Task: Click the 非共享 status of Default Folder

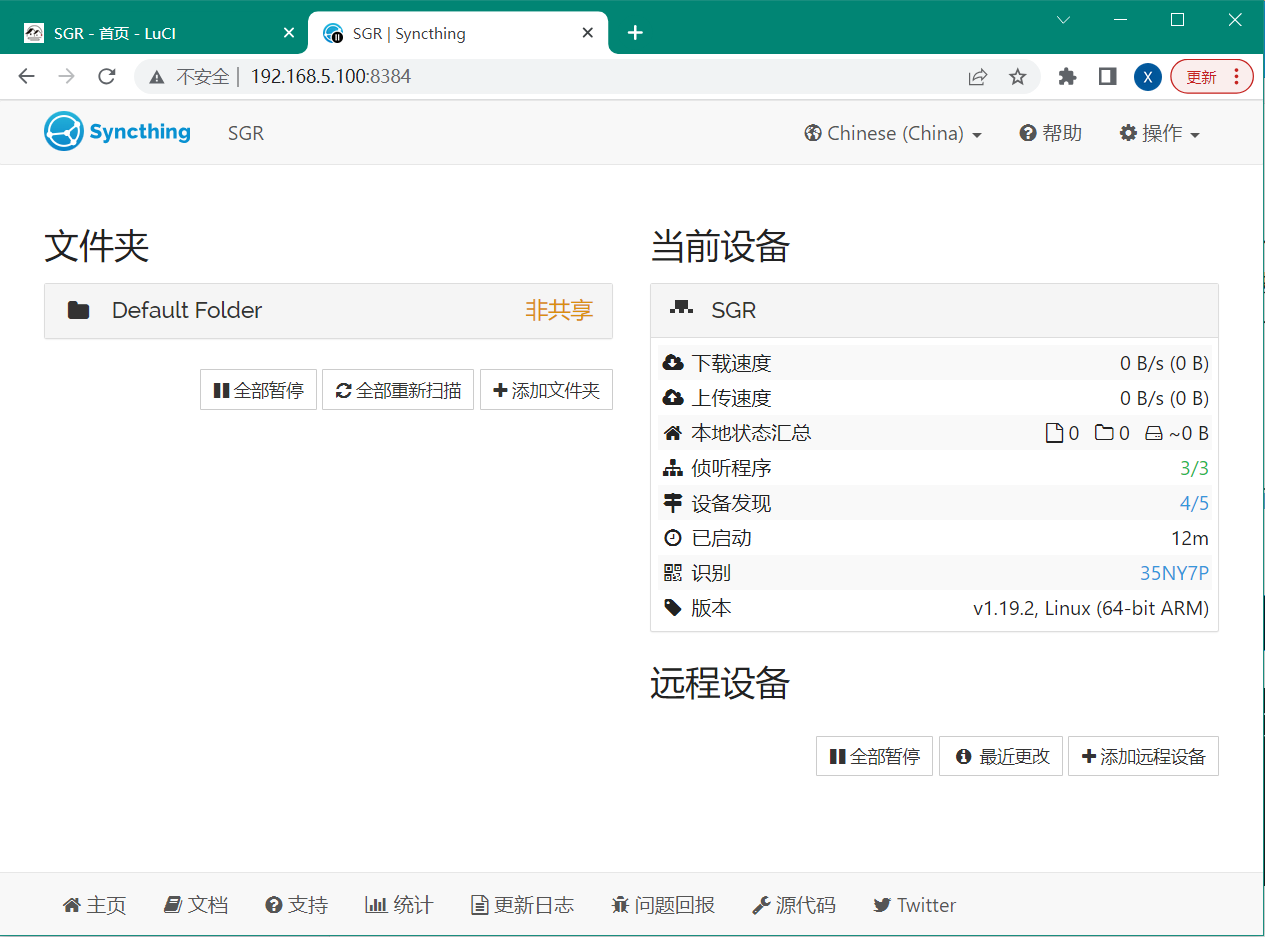Action: [559, 310]
